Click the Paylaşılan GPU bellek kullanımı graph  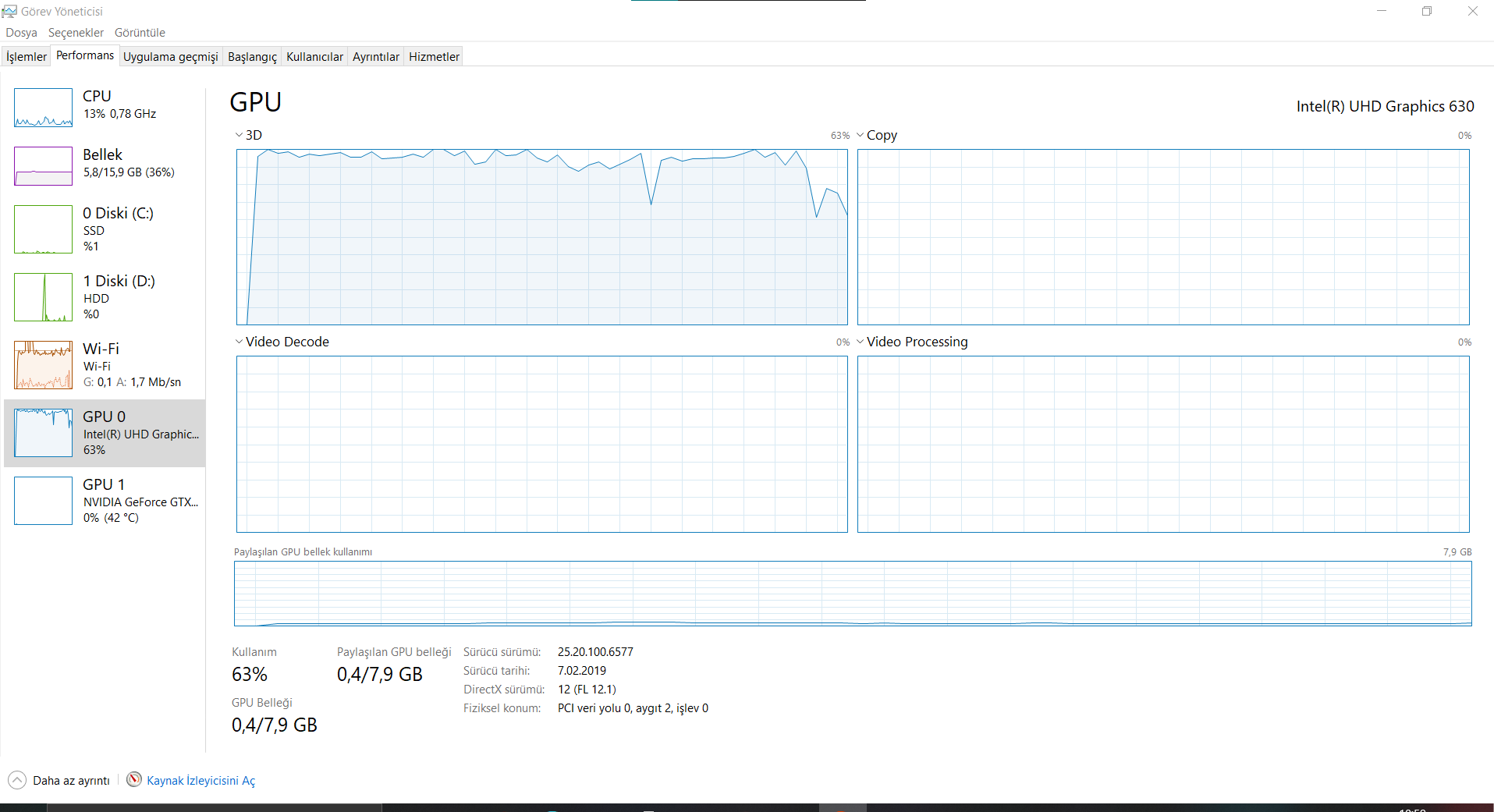tap(853, 594)
